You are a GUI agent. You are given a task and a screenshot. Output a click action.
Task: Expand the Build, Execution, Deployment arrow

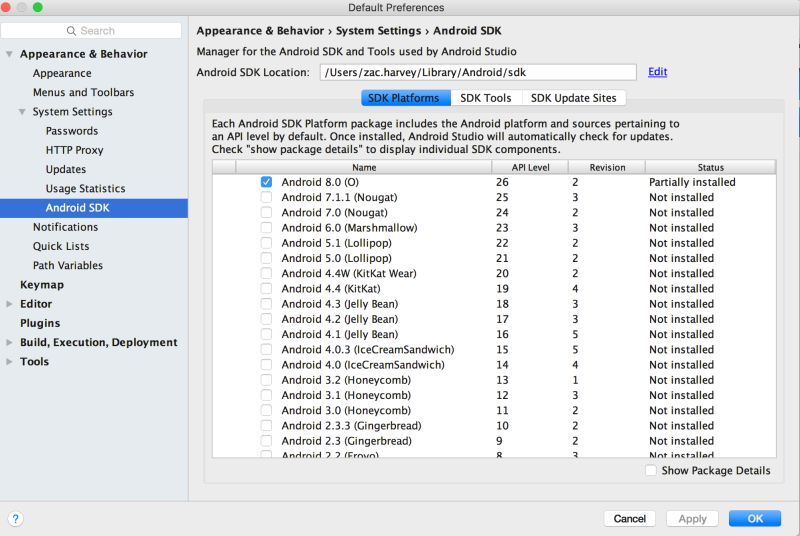(x=9, y=342)
